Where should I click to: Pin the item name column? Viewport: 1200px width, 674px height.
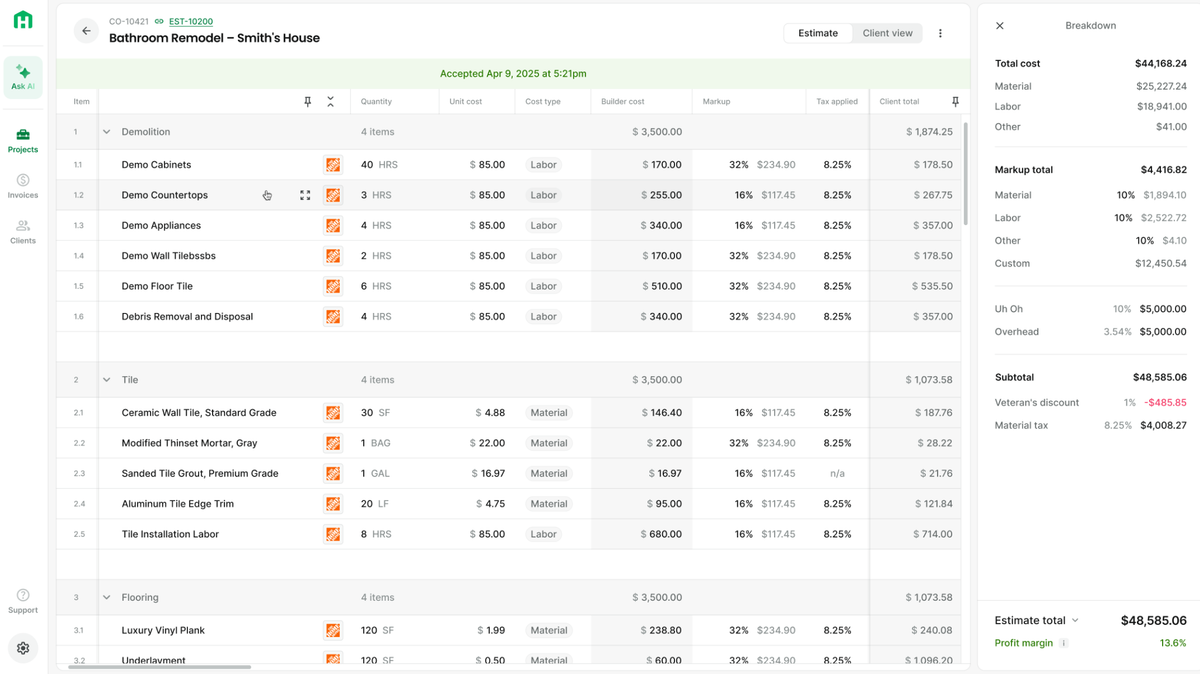pos(308,102)
